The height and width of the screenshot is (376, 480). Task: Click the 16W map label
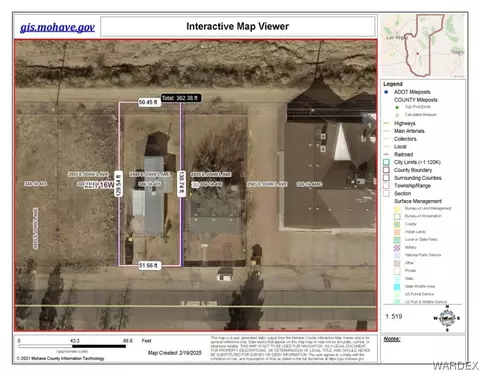pos(106,184)
